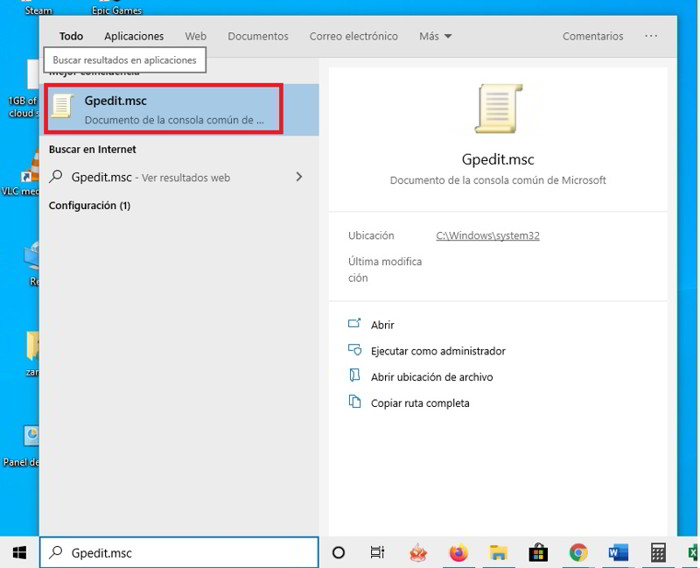Select the Correo electrónico tab
The height and width of the screenshot is (568, 700).
[x=353, y=36]
